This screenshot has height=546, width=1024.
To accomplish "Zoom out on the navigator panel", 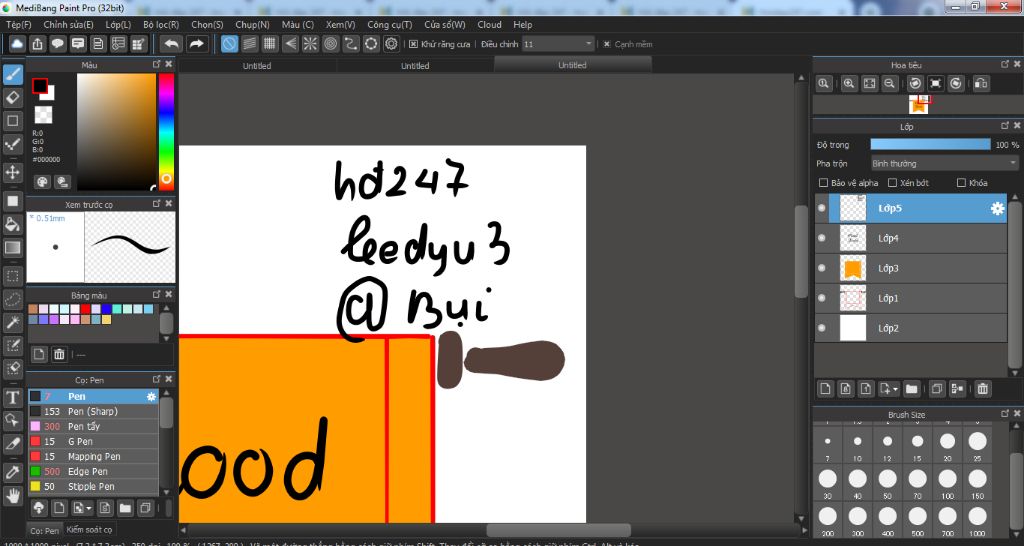I will [889, 83].
